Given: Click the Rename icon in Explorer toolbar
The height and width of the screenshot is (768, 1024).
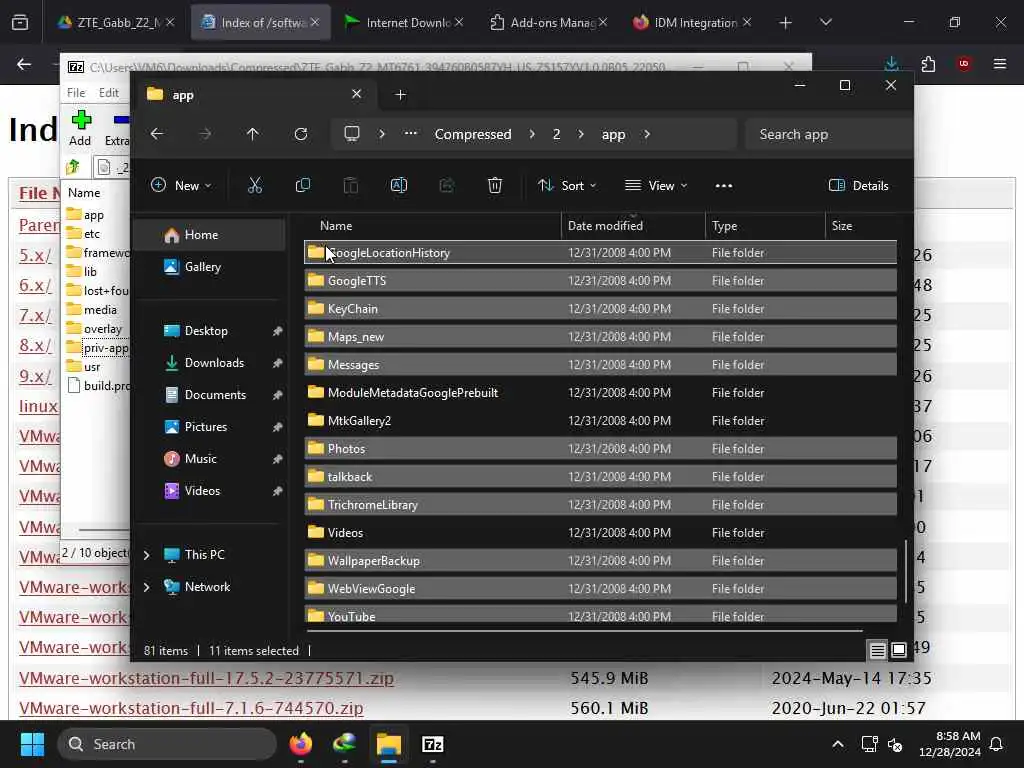Looking at the screenshot, I should pos(398,185).
